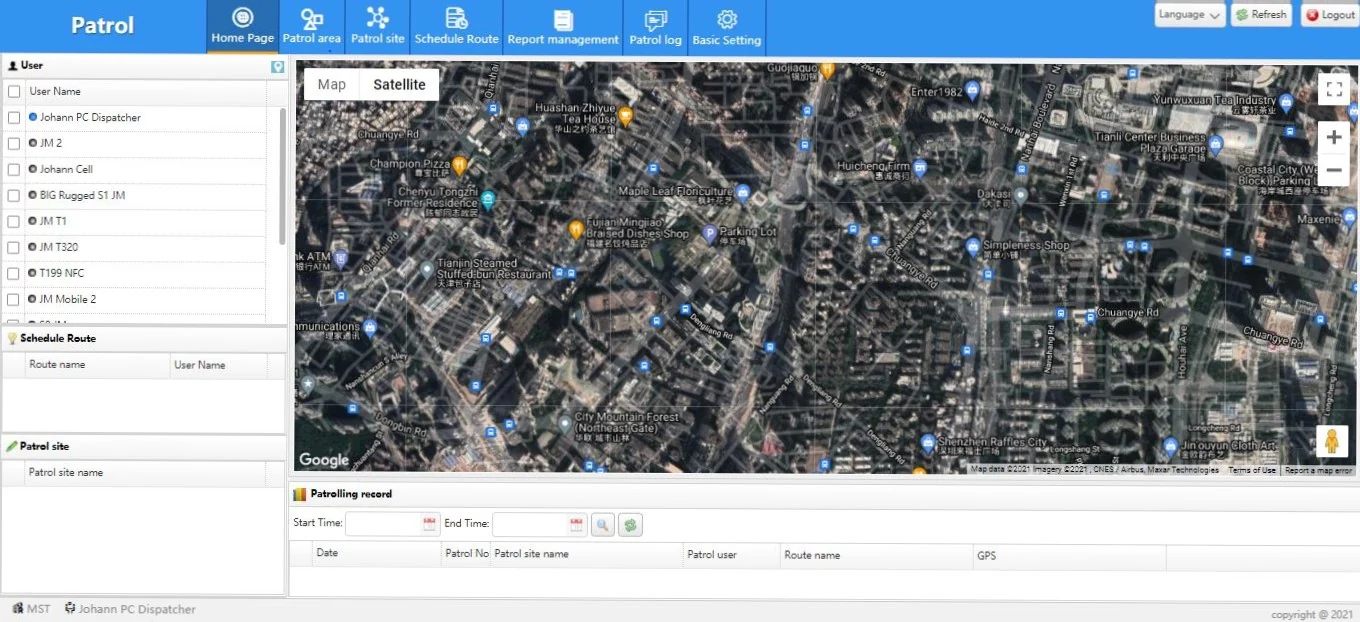Screen dimensions: 1360x622
Task: Open Basic Setting tab
Action: [727, 27]
